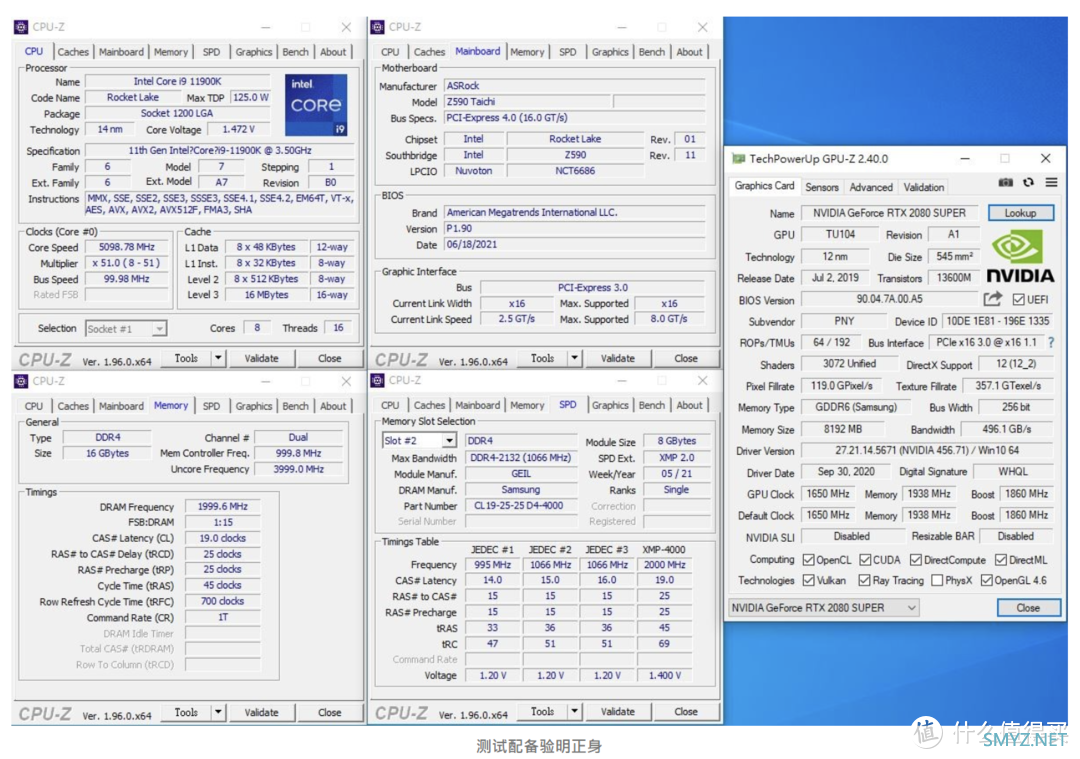
Task: Toggle the DirectCompute checkbox
Action: tap(915, 560)
